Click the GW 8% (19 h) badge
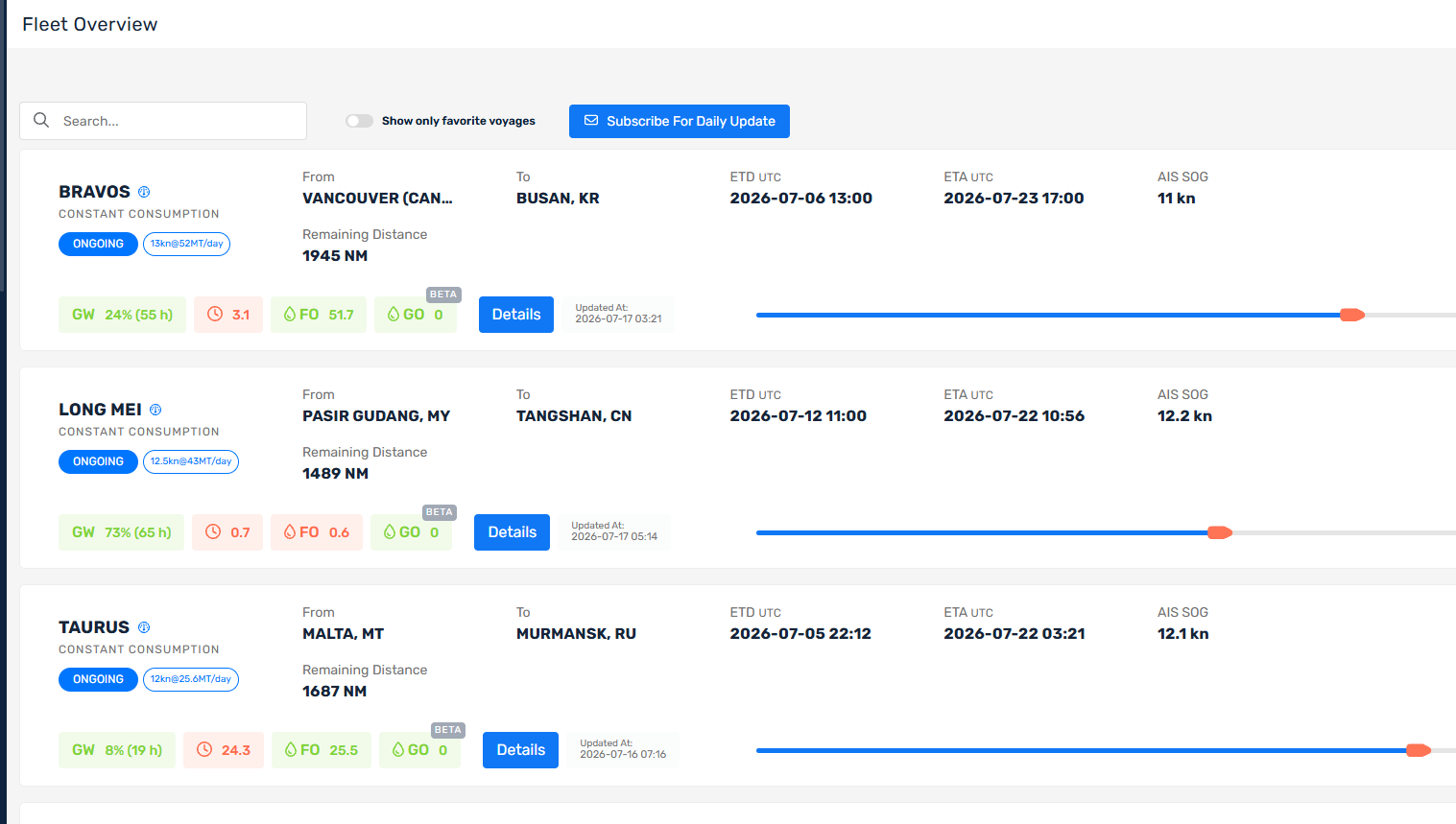Viewport: 1456px width, 824px height. click(x=117, y=750)
